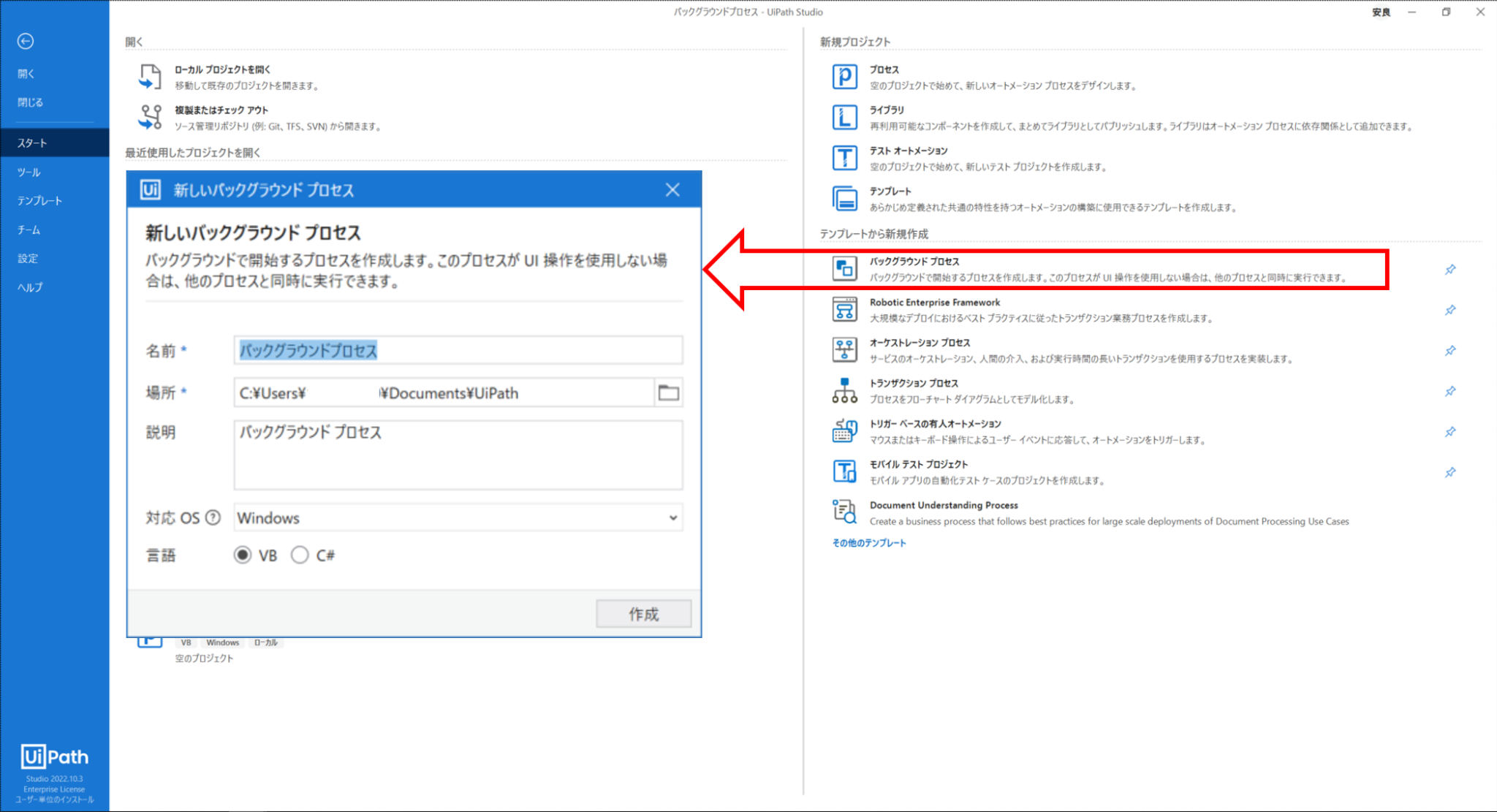Click オーケストレーション プロセス title text
The image size is (1497, 812).
coord(920,342)
